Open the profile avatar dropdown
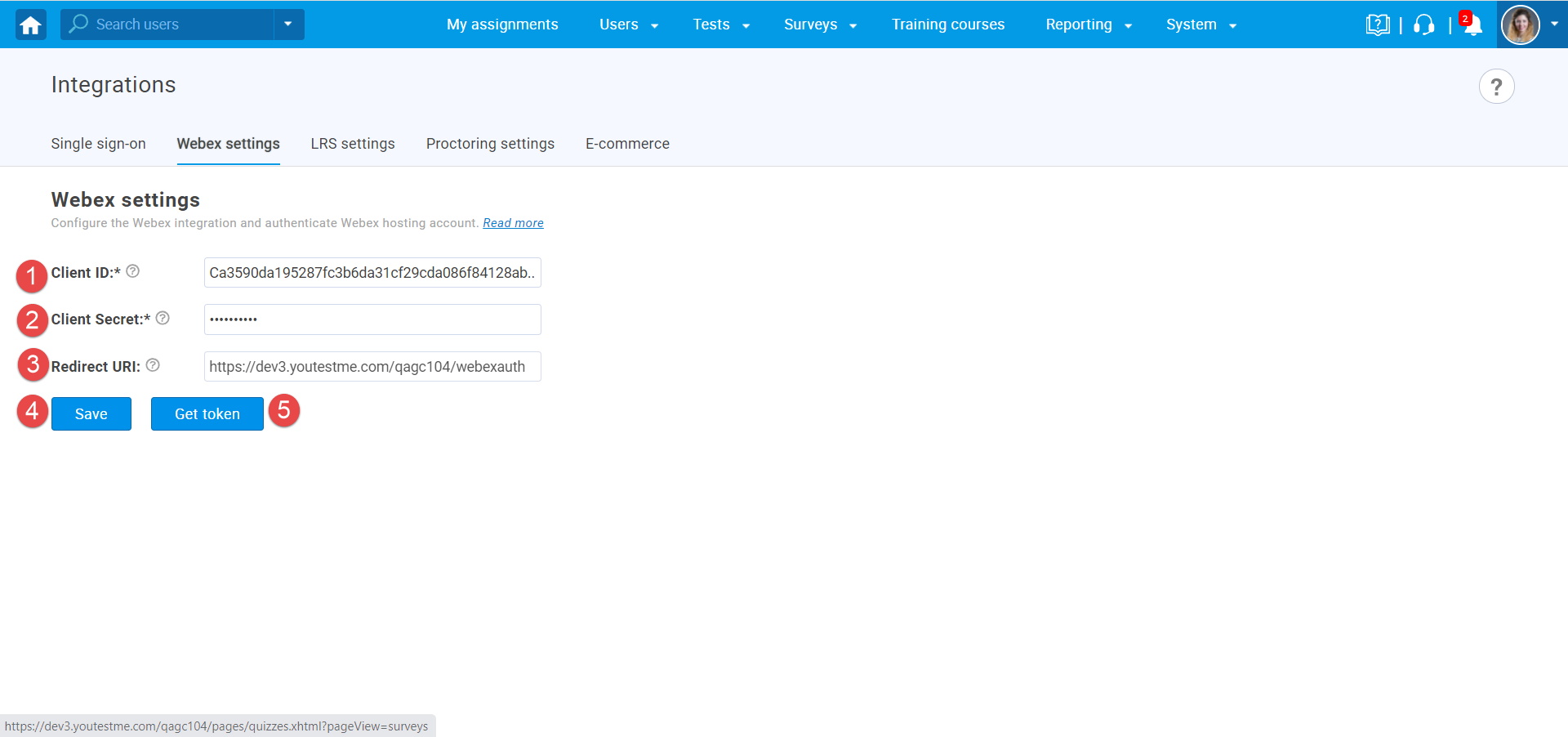 [x=1521, y=25]
